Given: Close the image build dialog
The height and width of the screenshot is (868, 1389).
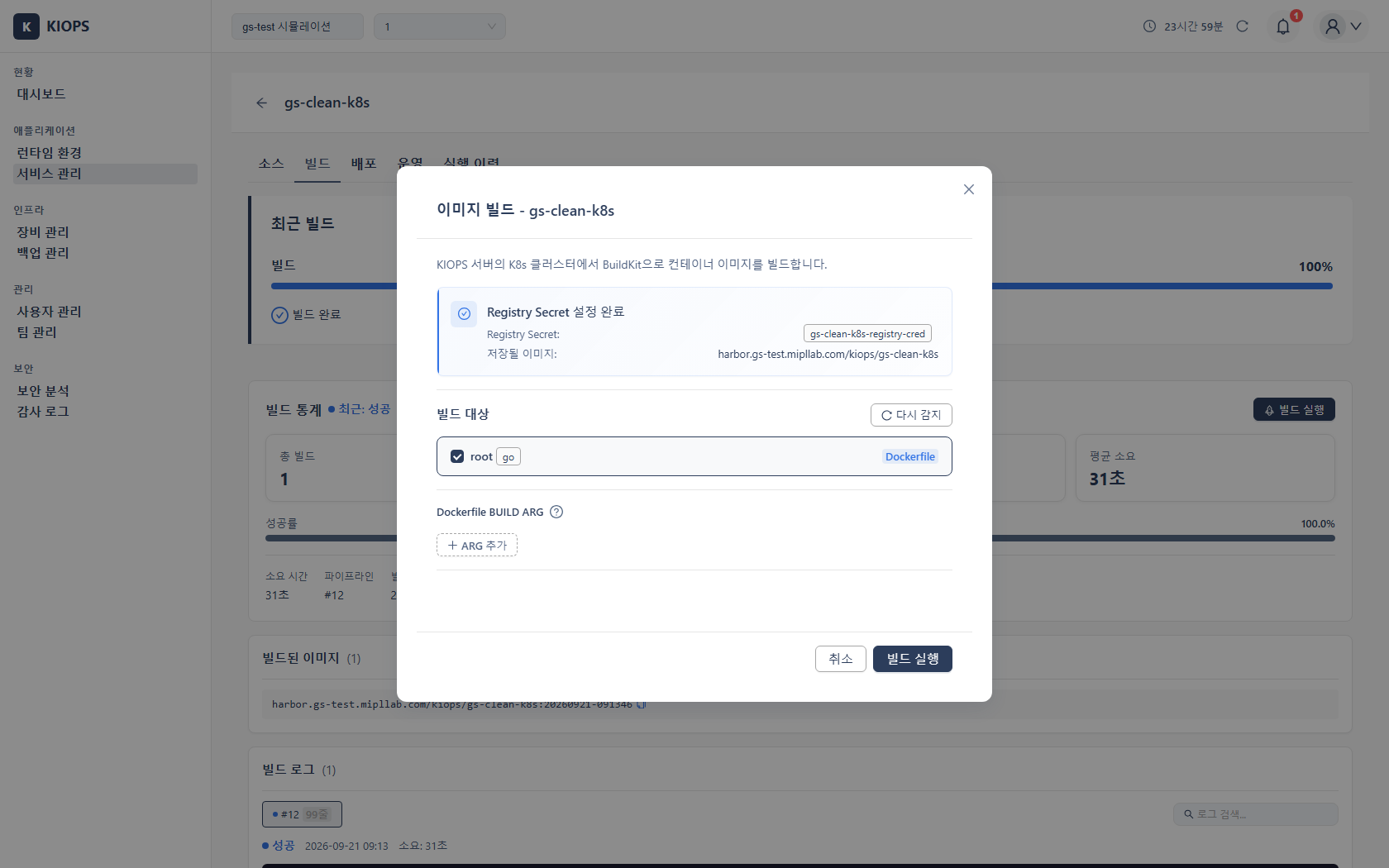Looking at the screenshot, I should tap(969, 189).
